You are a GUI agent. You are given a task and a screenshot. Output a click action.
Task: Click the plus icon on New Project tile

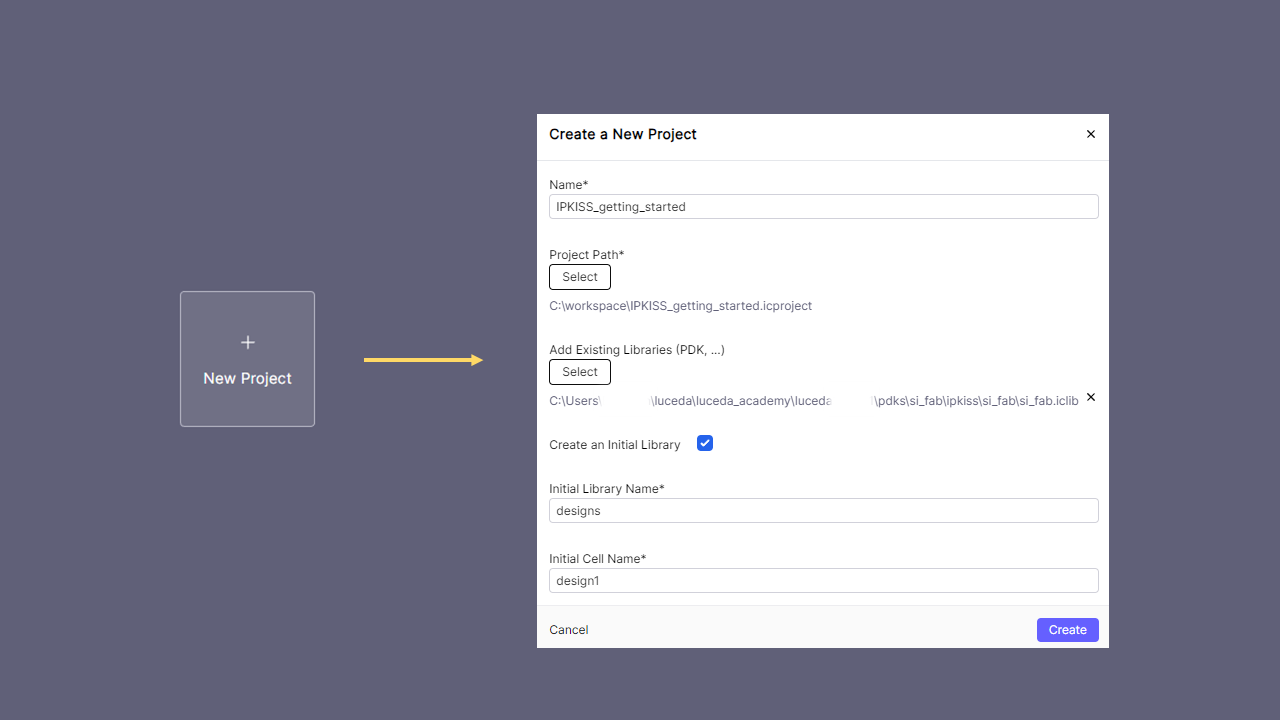248,342
